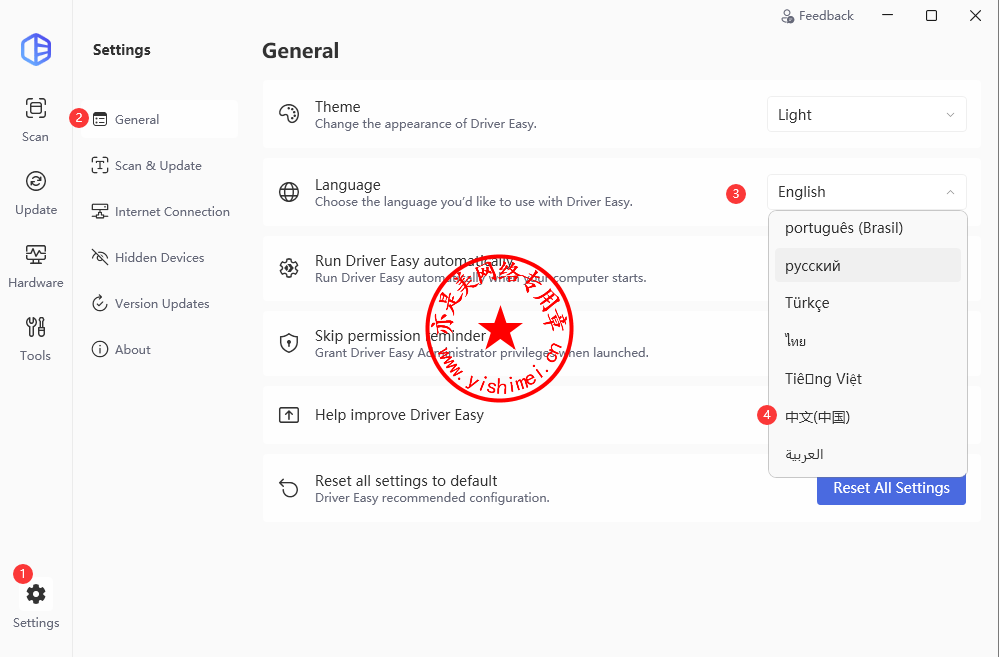The image size is (999, 657).
Task: Click the Settings gear icon
Action: (x=36, y=594)
